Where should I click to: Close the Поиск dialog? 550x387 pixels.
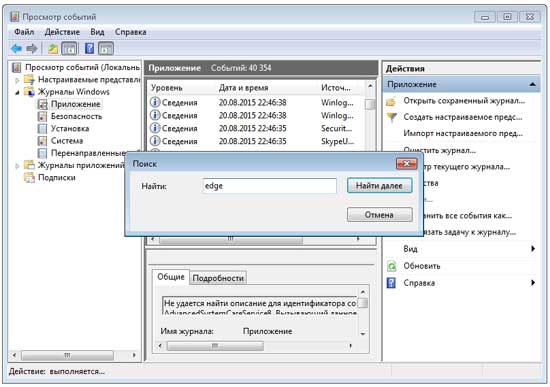pos(407,163)
